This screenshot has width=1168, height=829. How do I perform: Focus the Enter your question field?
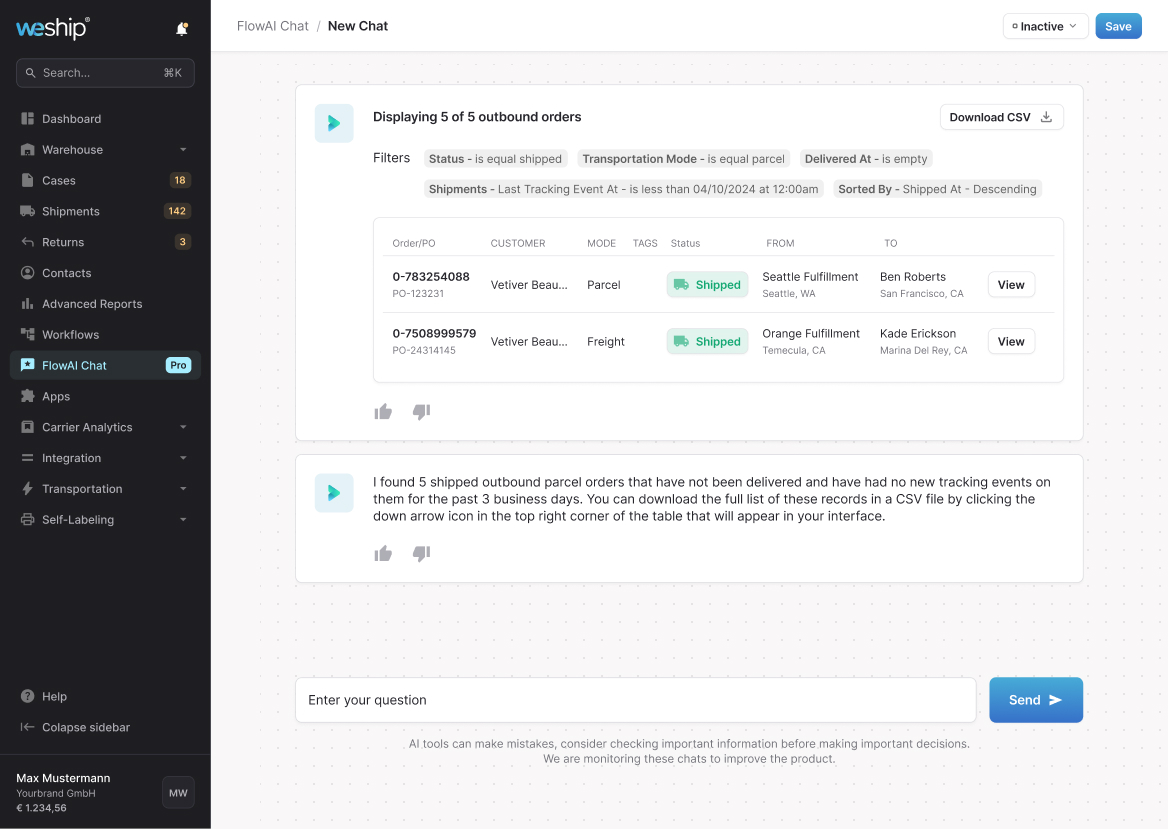coord(635,700)
